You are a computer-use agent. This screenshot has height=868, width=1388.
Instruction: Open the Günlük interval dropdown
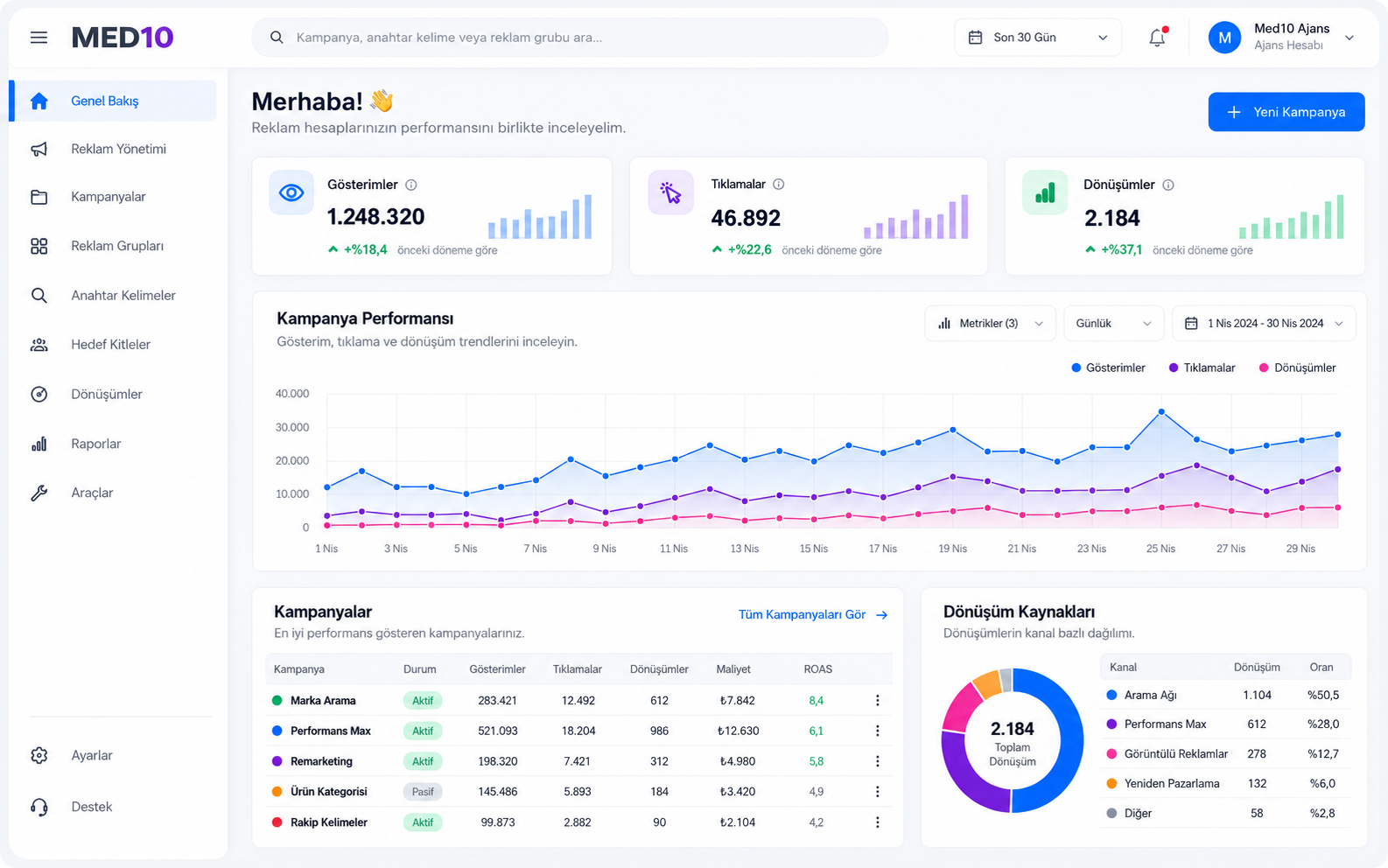[x=1114, y=324]
